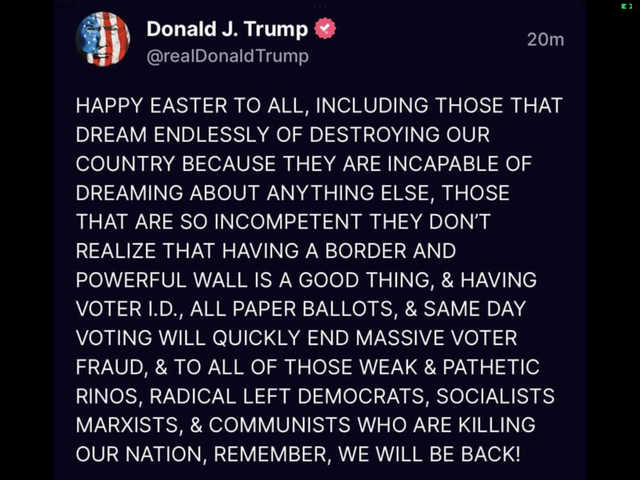Screen dimensions: 640x480
Task: Tap the three-dot multitasking indicator at top
Action: 320,6
